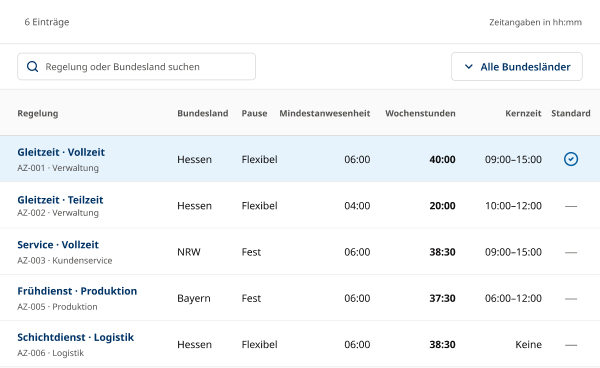The width and height of the screenshot is (600, 368).
Task: Sort by the Wochenstunden column header
Action: (x=420, y=113)
